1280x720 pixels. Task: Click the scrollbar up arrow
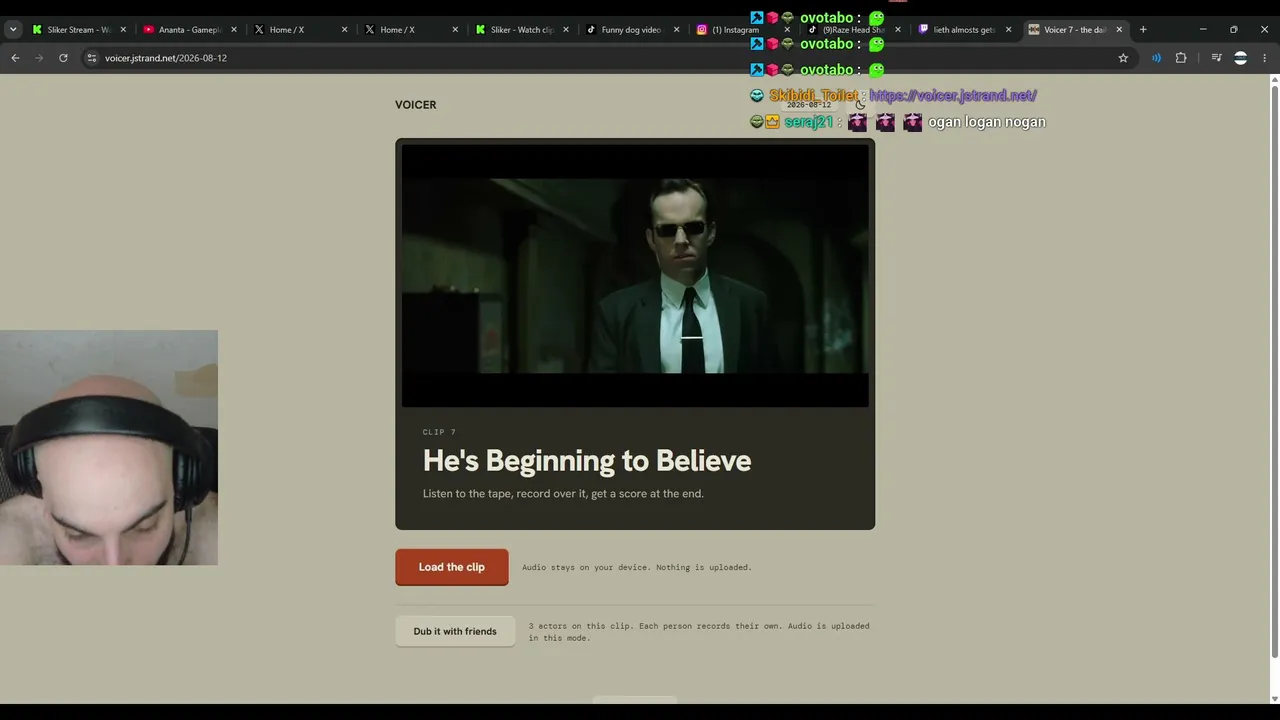coord(1273,80)
